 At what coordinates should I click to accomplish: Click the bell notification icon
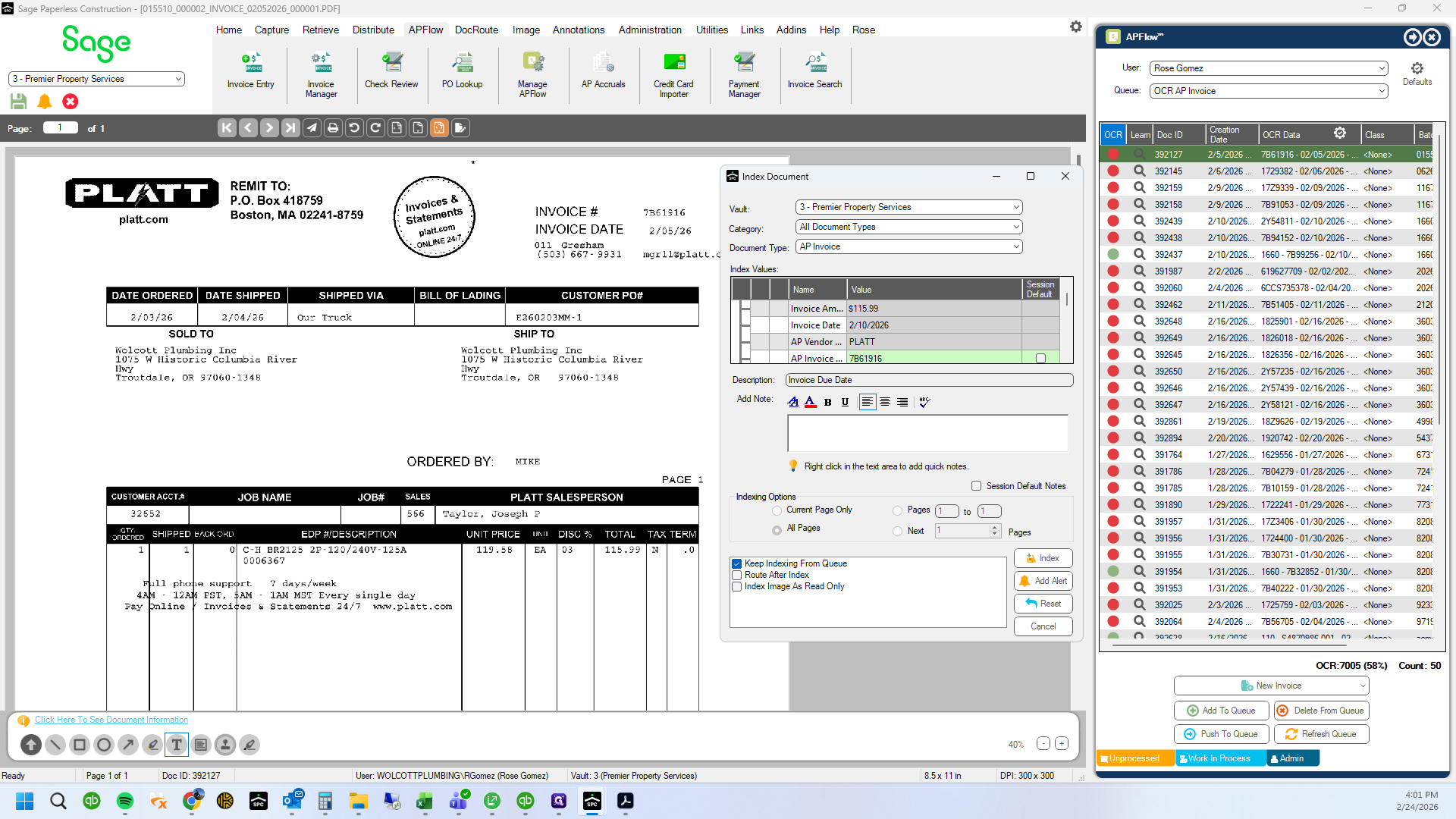point(45,101)
